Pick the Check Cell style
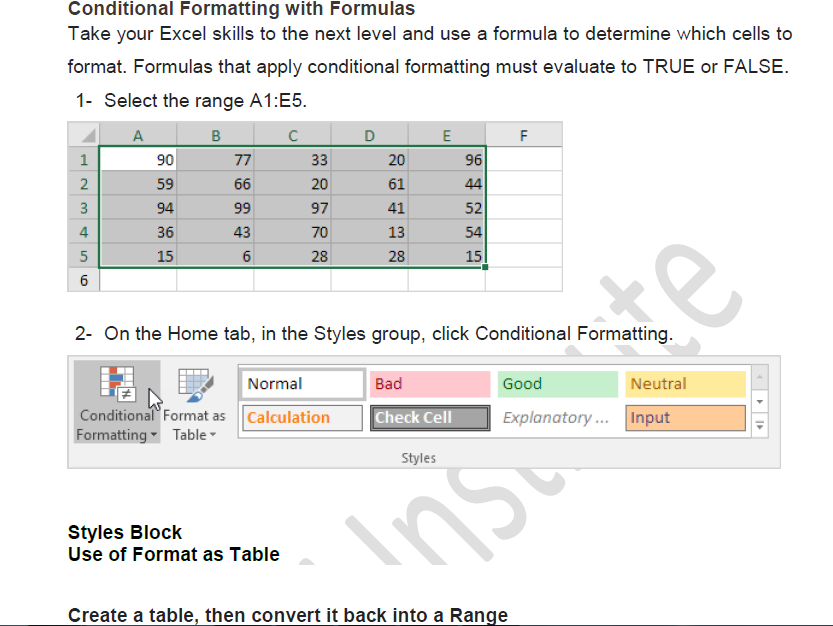Image resolution: width=833 pixels, height=626 pixels. [x=431, y=418]
